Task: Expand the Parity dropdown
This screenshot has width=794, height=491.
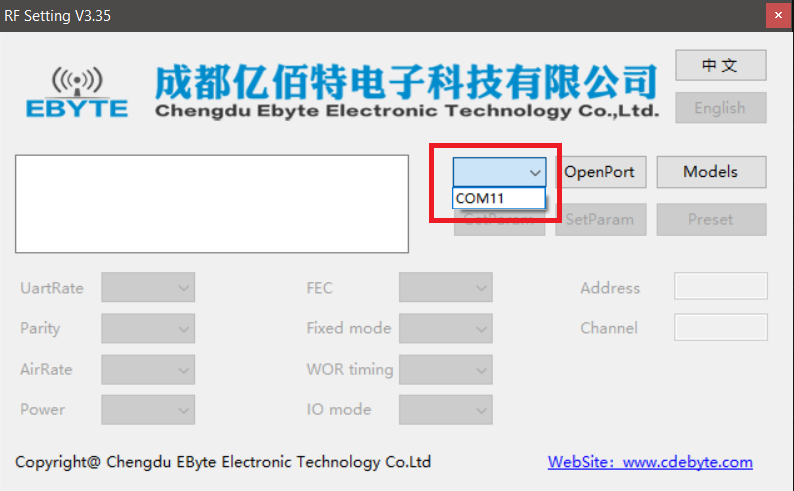Action: tap(148, 328)
